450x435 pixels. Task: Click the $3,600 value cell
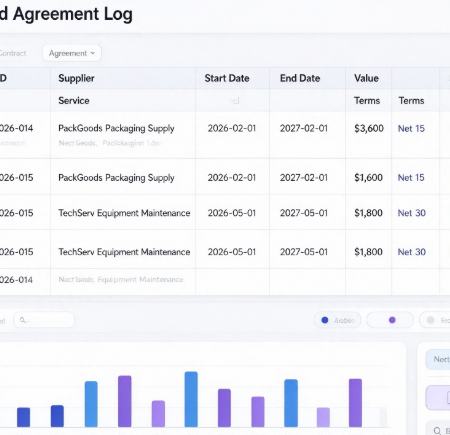click(x=369, y=128)
